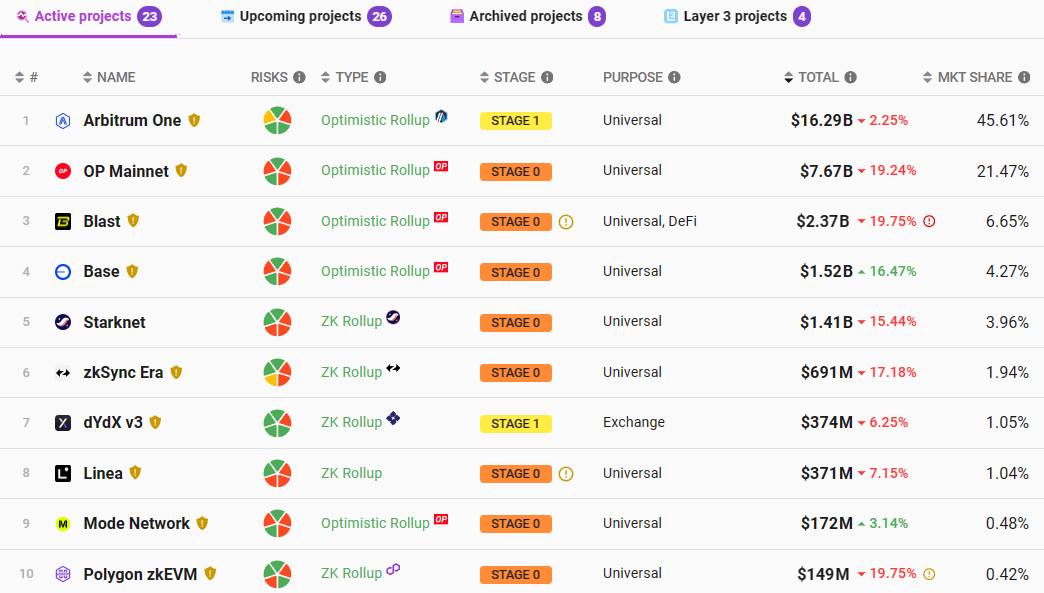This screenshot has width=1044, height=593.
Task: Click Linea stage warning icon
Action: click(x=566, y=474)
